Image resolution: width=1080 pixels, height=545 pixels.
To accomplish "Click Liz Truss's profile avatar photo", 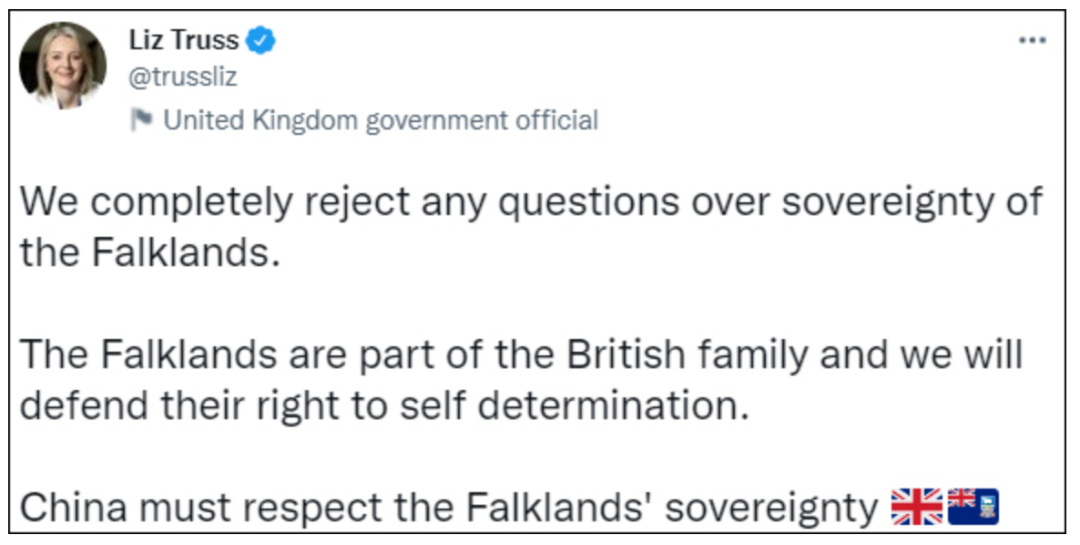I will 63,64.
